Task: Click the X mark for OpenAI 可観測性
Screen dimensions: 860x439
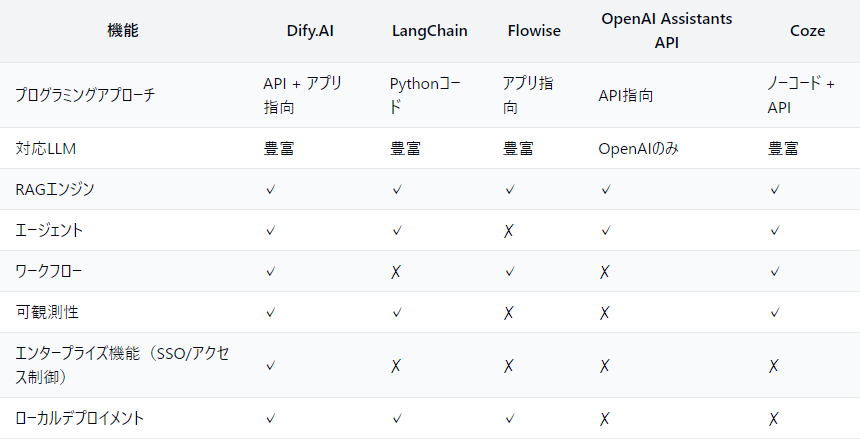Action: [x=605, y=313]
